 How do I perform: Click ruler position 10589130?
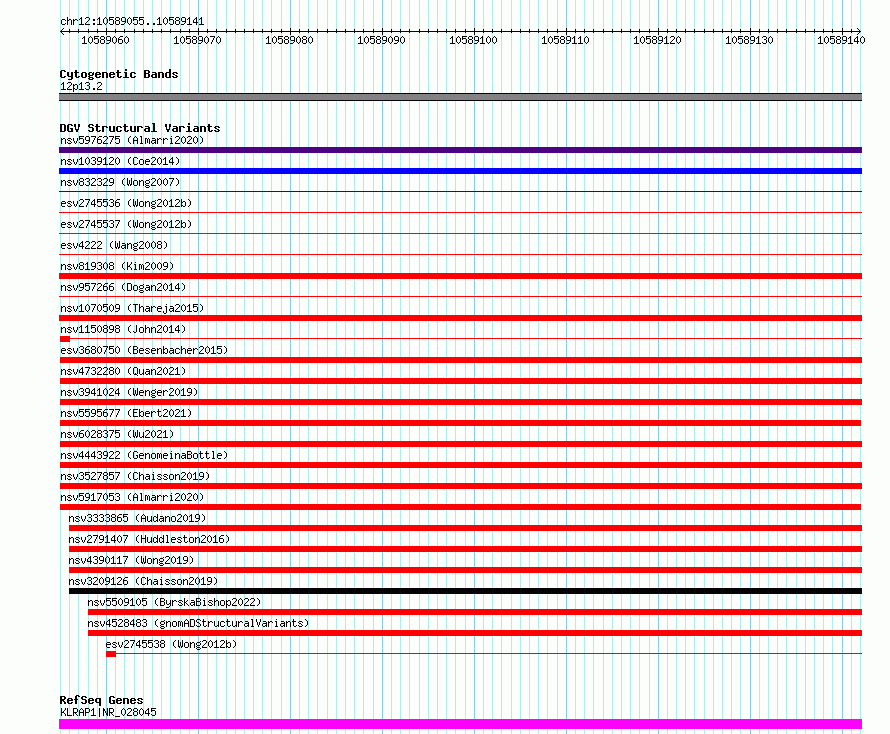coord(749,40)
